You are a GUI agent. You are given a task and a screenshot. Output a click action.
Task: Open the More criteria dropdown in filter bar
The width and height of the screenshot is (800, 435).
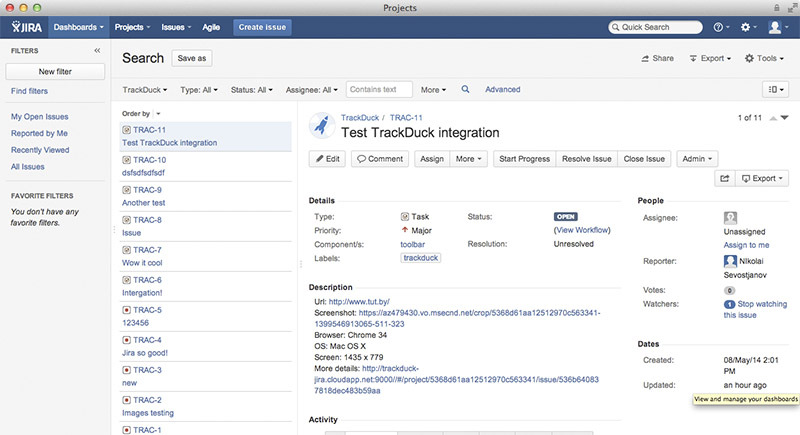click(x=433, y=89)
